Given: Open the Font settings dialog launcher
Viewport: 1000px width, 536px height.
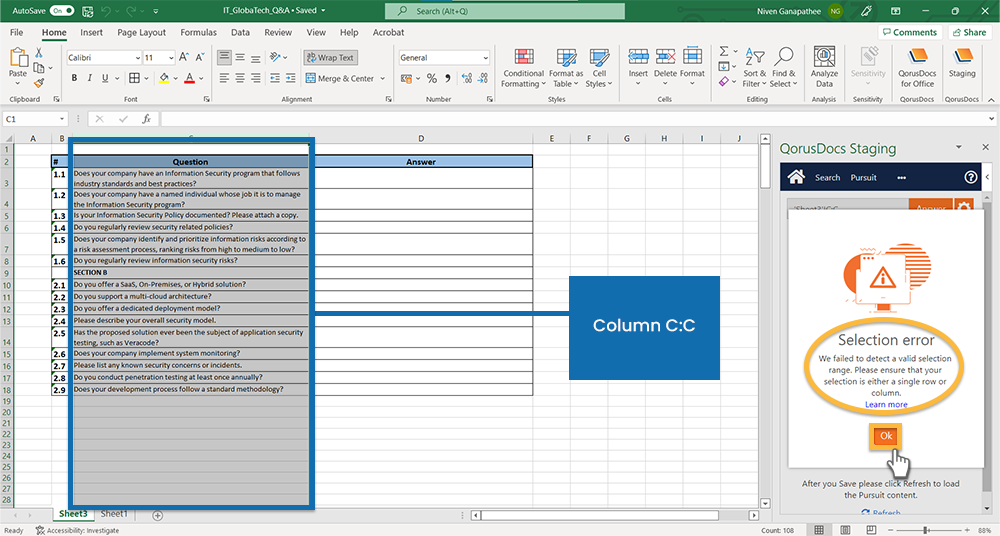Looking at the screenshot, I should pos(207,100).
